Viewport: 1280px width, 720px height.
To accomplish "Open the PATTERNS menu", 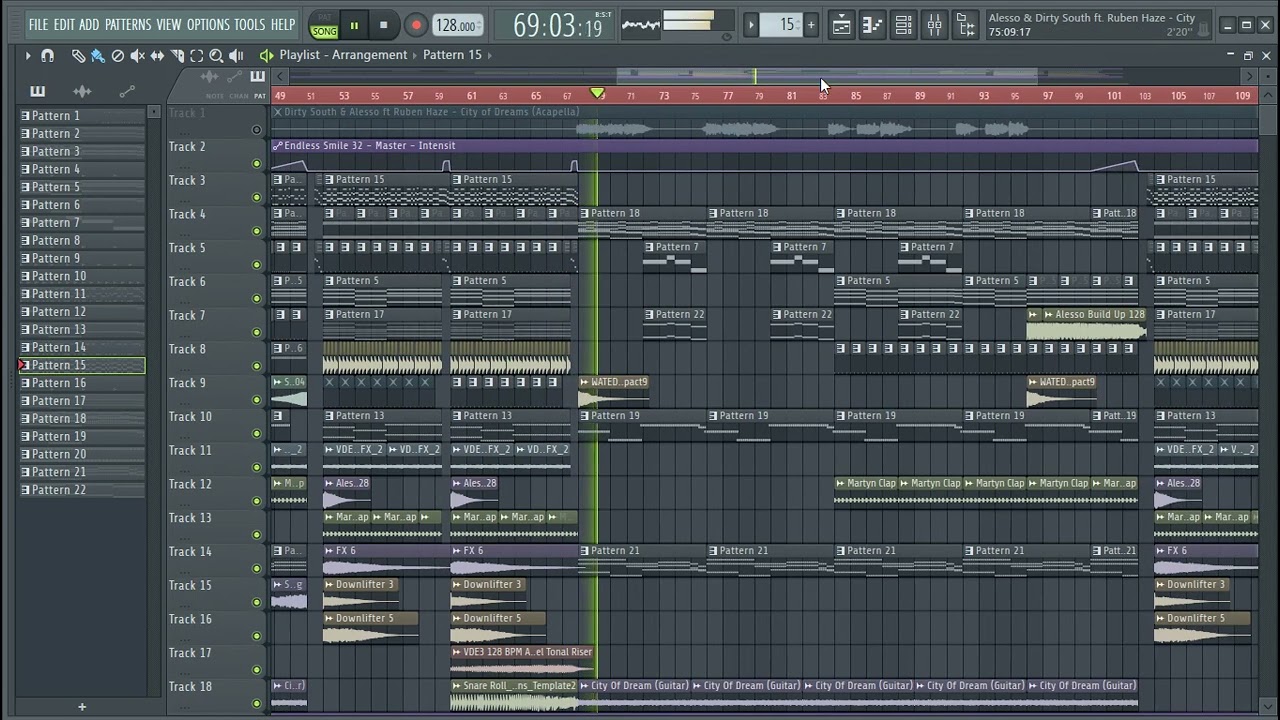I will pyautogui.click(x=128, y=24).
